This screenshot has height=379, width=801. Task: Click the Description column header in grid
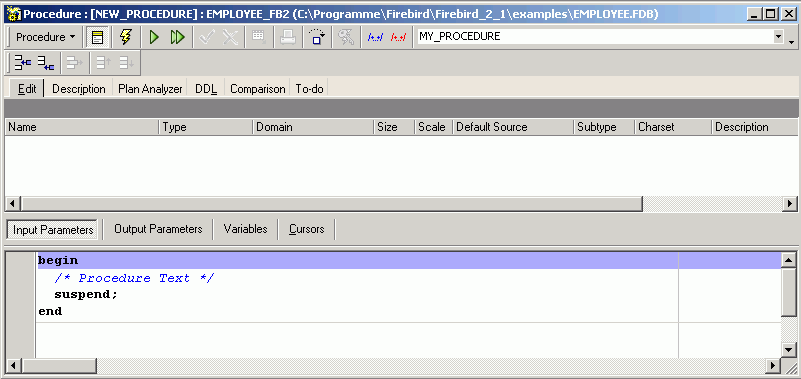pyautogui.click(x=755, y=127)
